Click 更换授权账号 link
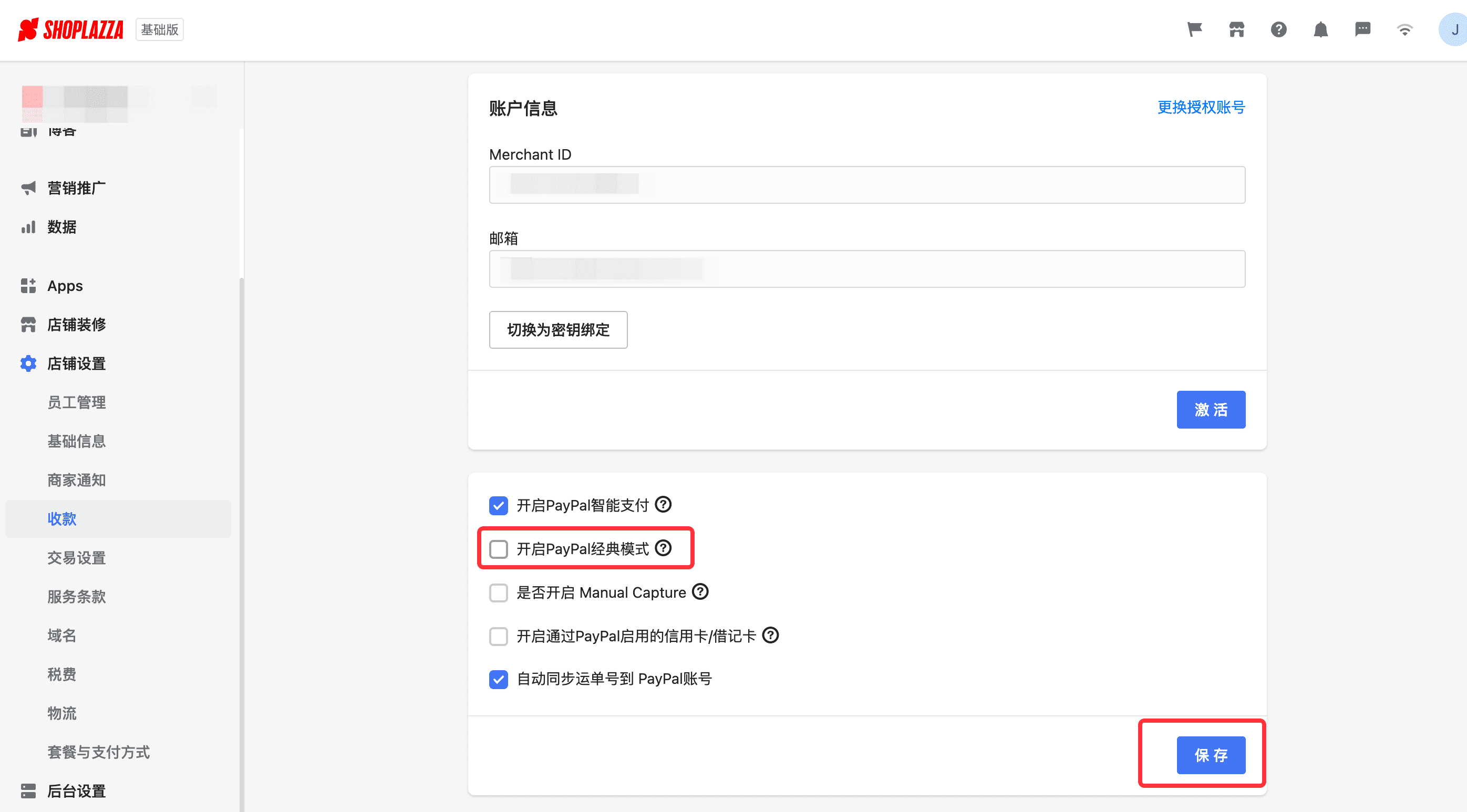This screenshot has height=812, width=1467. (x=1201, y=107)
